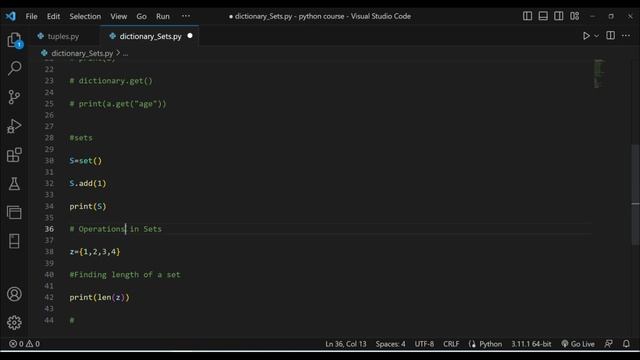Click line number 36 in gutter

(49, 229)
